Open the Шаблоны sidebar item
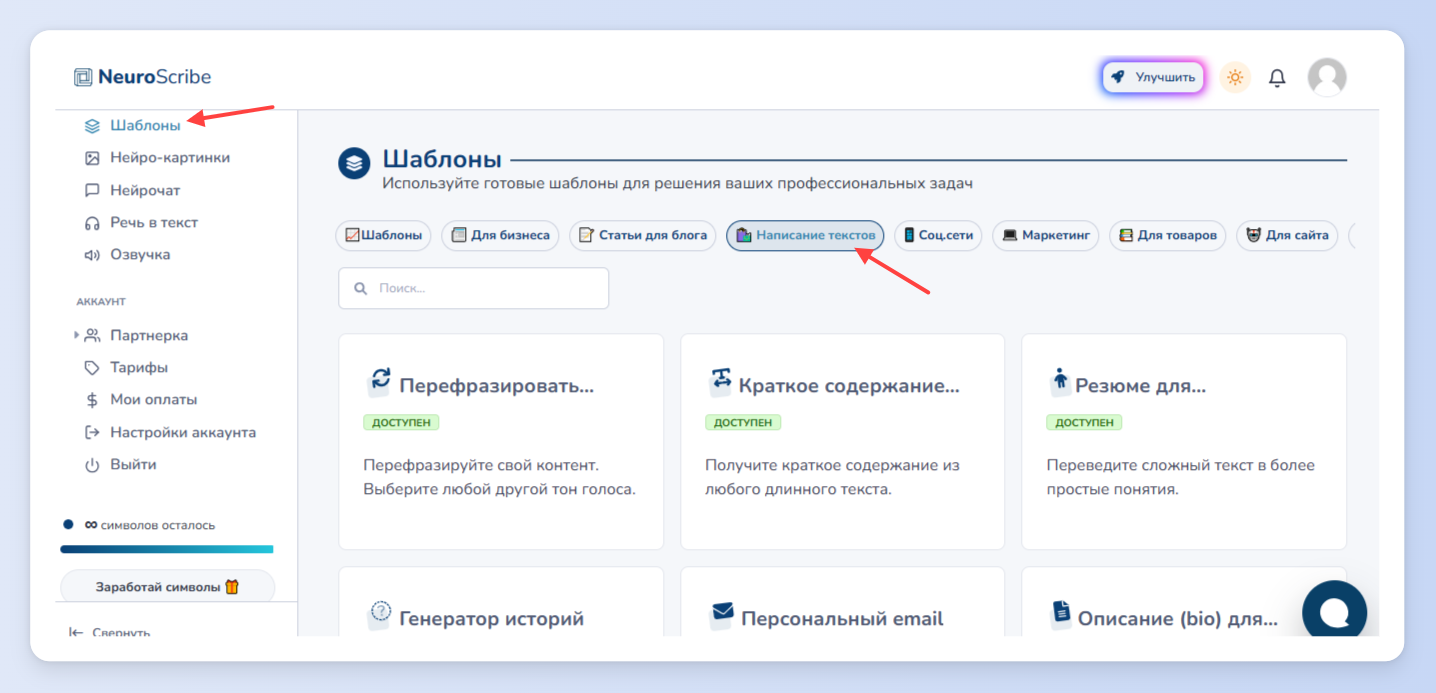The height and width of the screenshot is (693, 1436). click(x=145, y=126)
